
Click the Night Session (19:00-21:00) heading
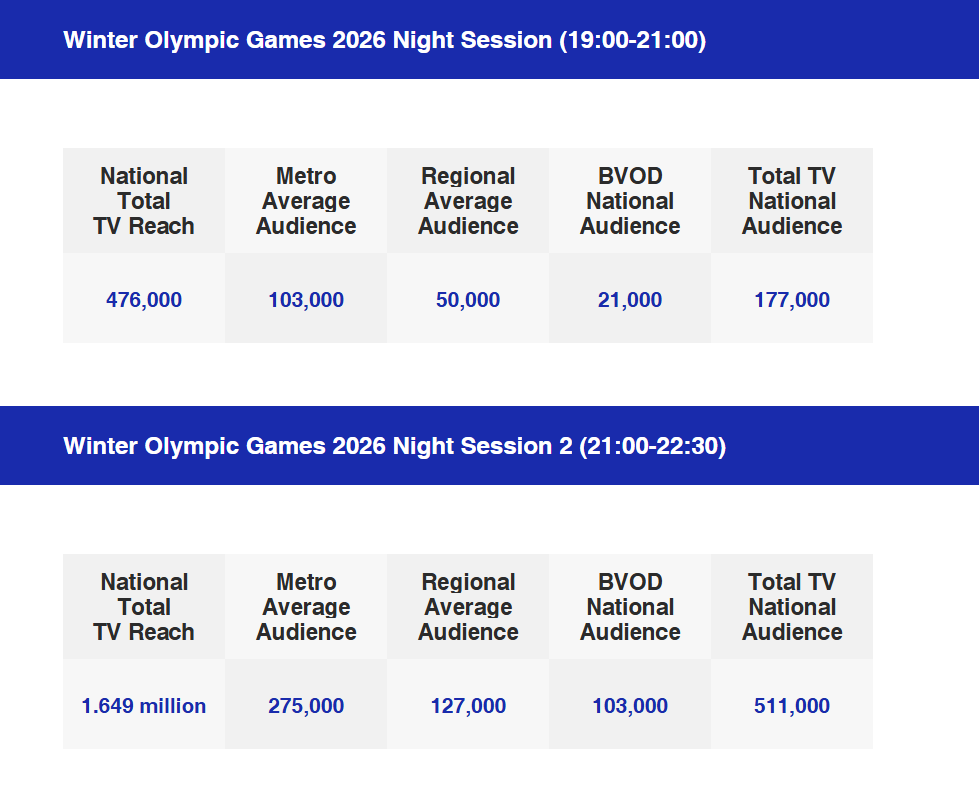pyautogui.click(x=384, y=40)
